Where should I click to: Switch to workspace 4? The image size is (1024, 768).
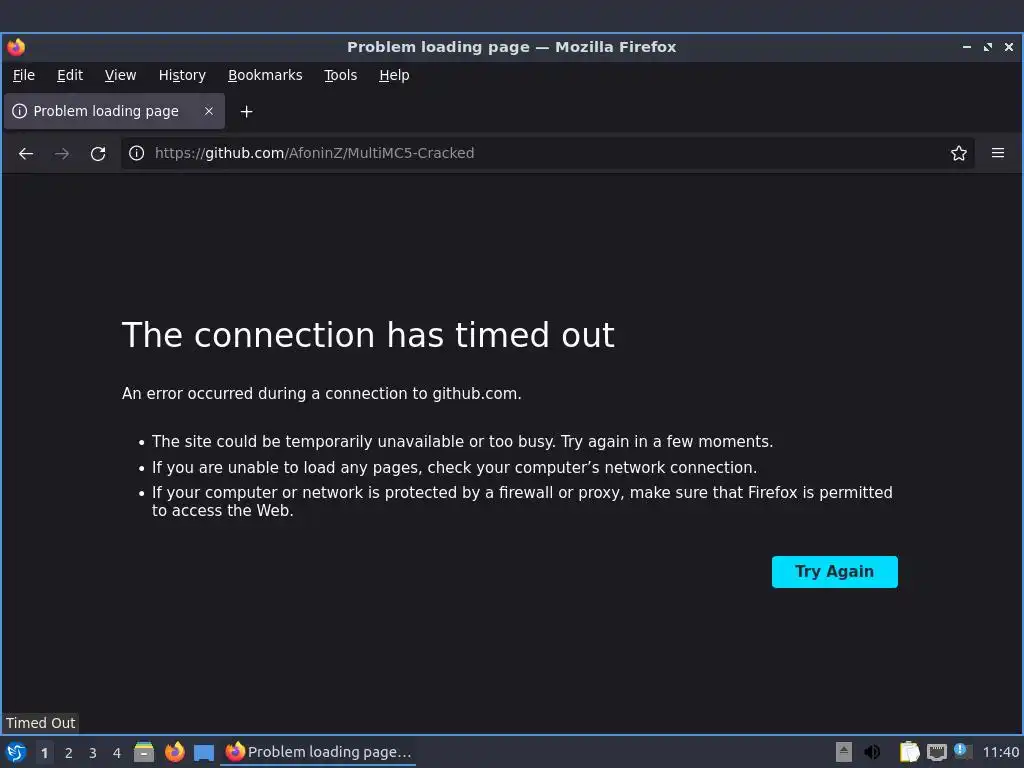click(x=116, y=753)
